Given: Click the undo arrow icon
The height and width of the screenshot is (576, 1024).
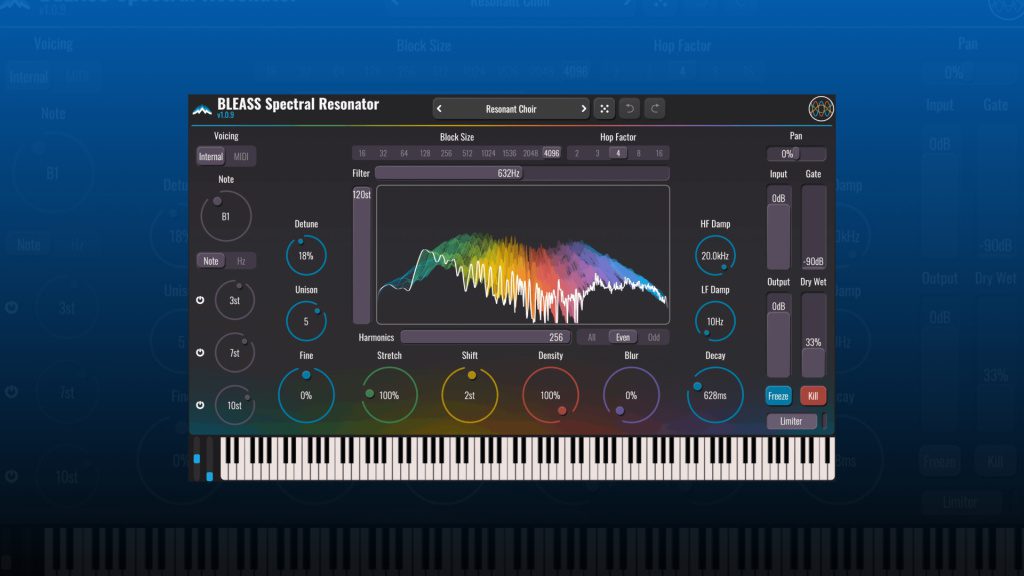Looking at the screenshot, I should [630, 109].
